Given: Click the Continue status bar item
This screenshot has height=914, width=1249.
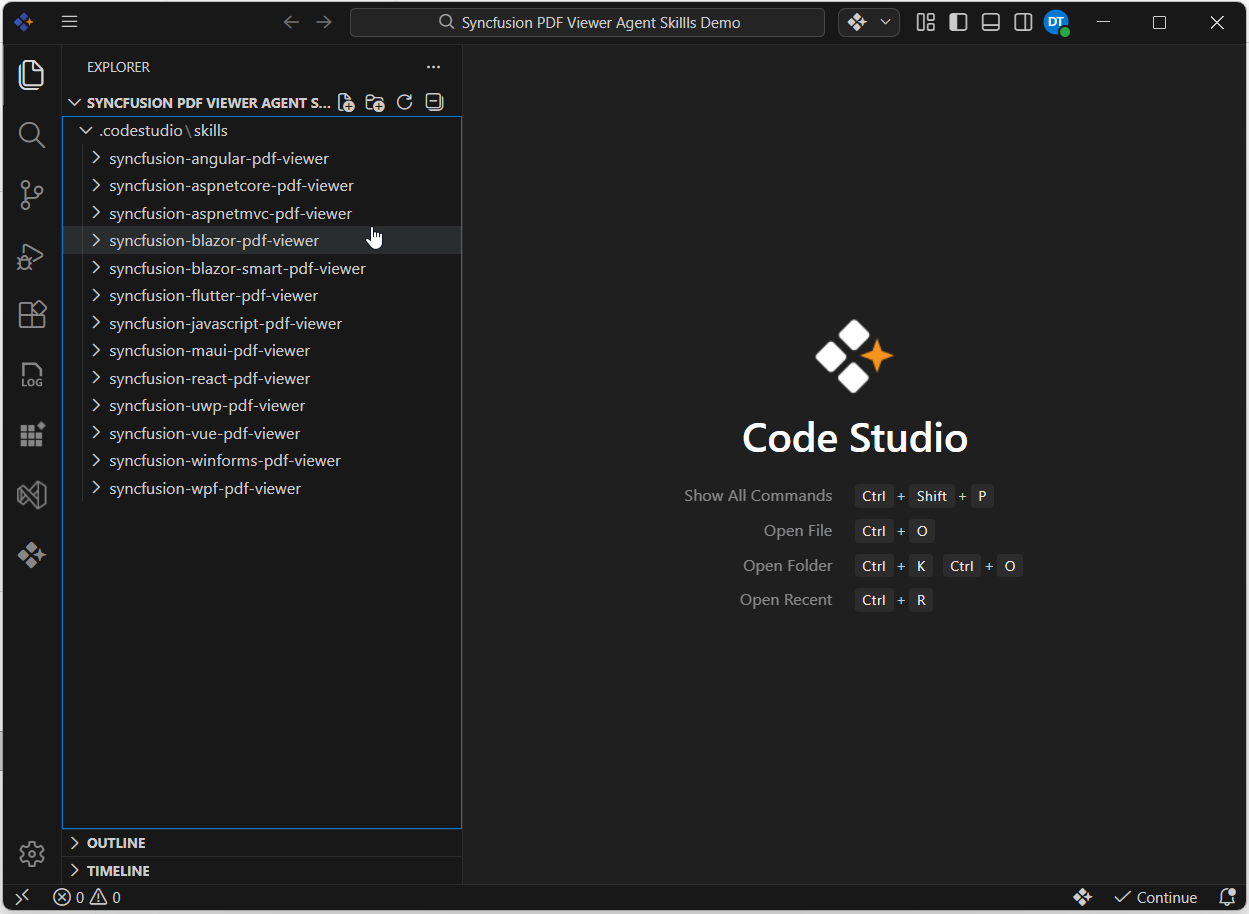Looking at the screenshot, I should (1155, 897).
